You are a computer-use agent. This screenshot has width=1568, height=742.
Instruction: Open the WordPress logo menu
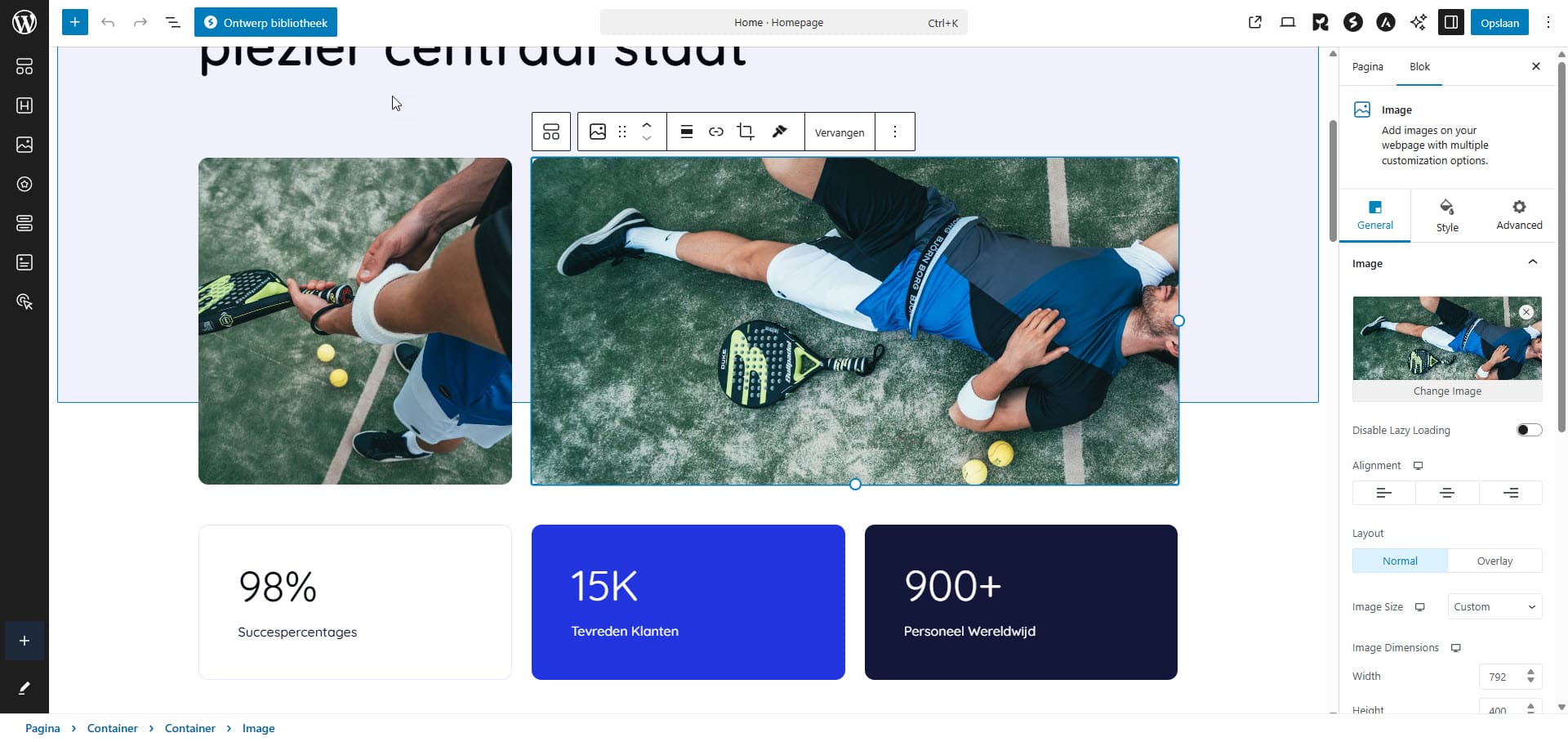pyautogui.click(x=24, y=22)
